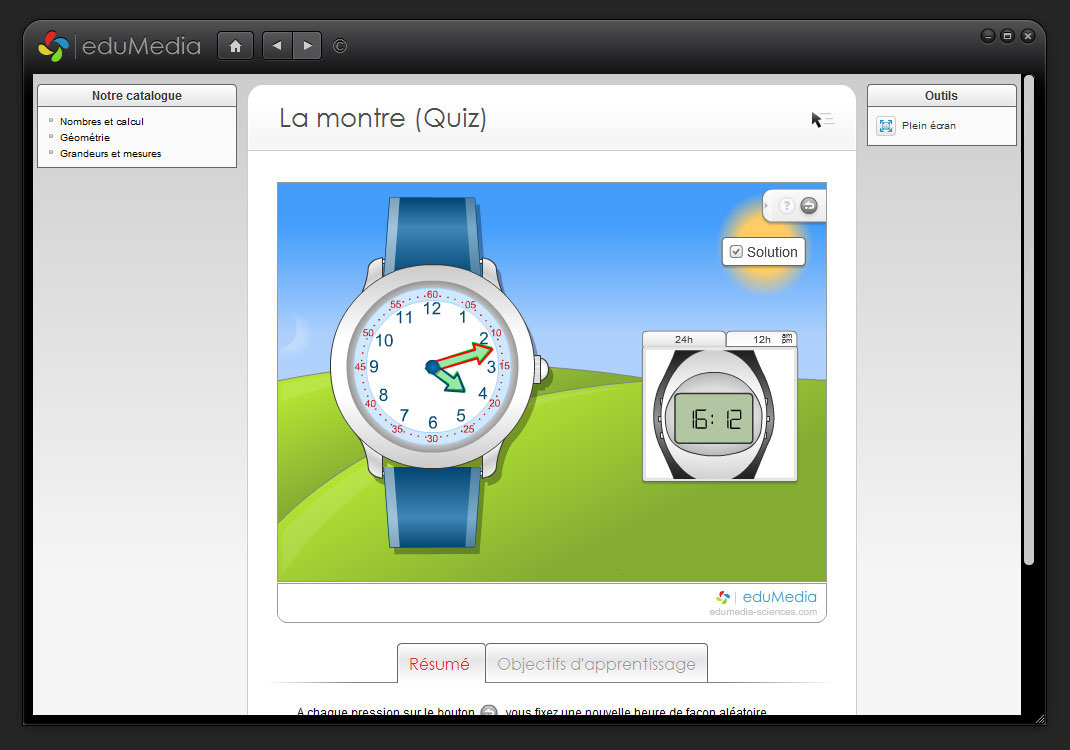Switch digital watch to 24h mode
This screenshot has width=1070, height=750.
click(x=683, y=339)
